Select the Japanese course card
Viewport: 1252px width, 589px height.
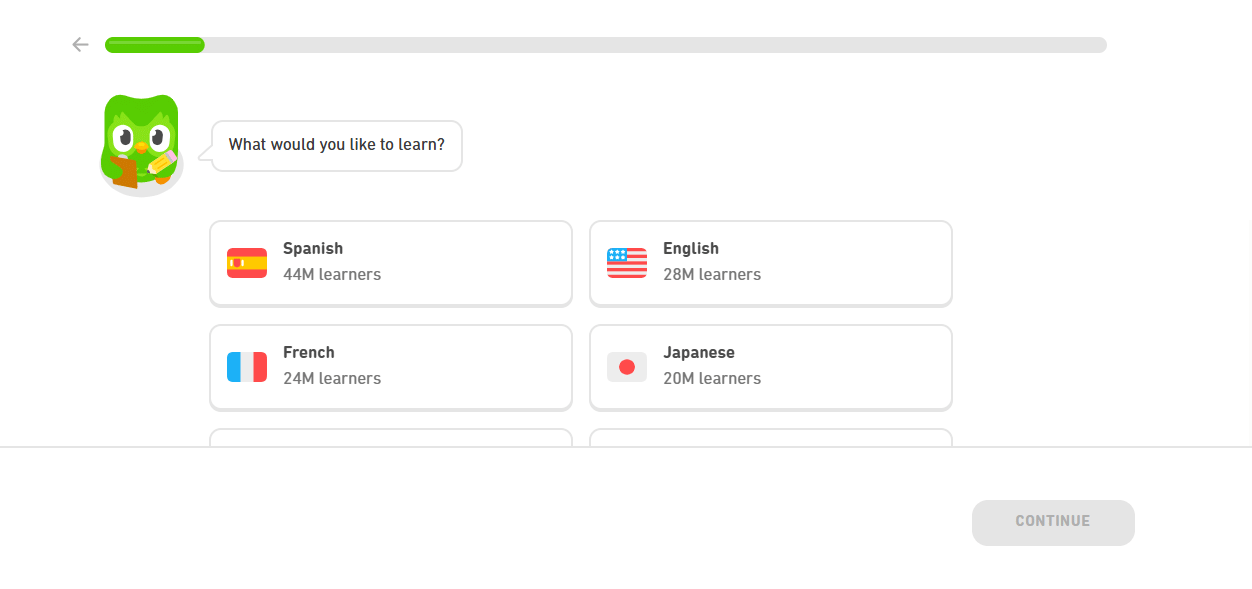pos(770,366)
